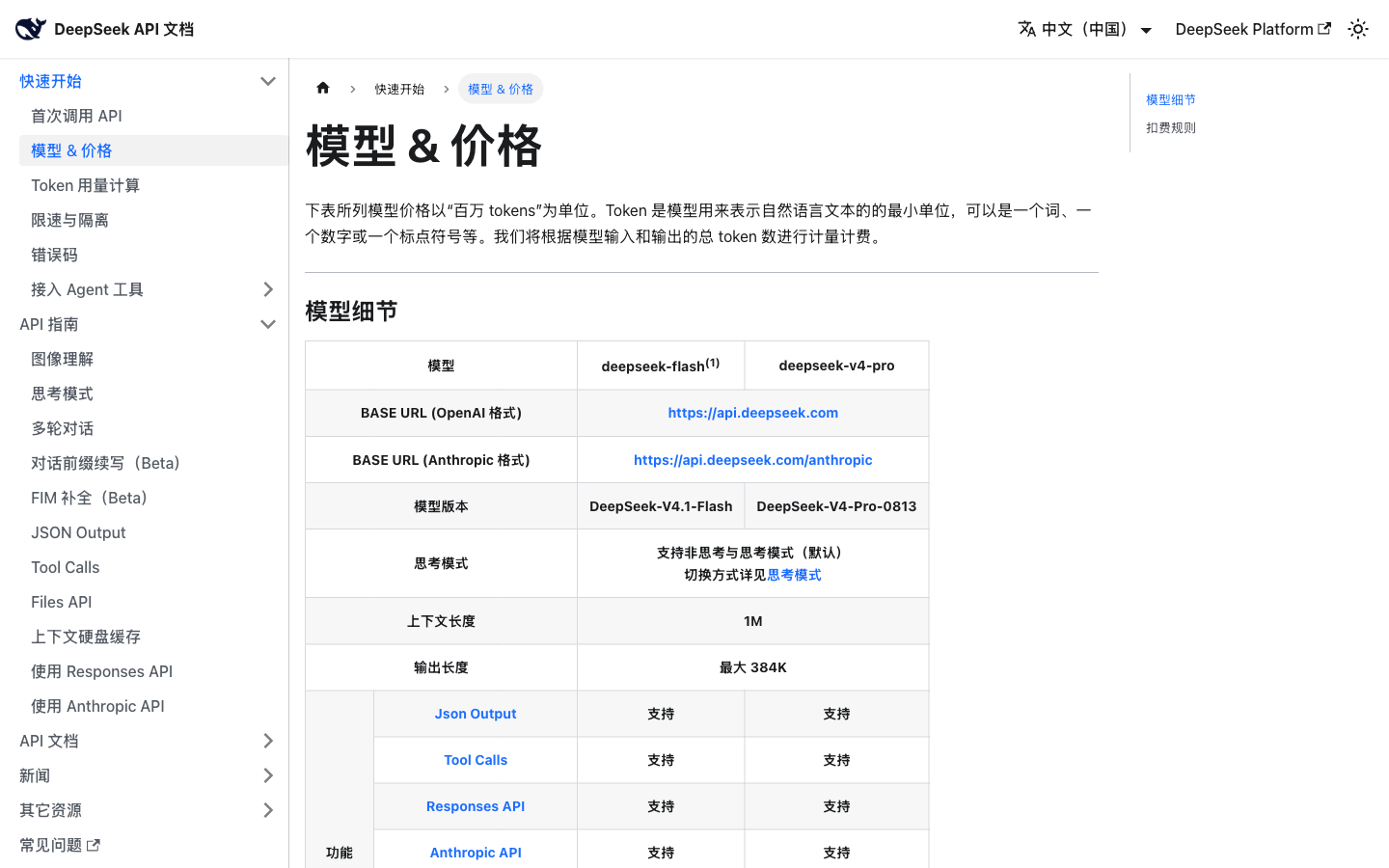Viewport: 1389px width, 868px height.
Task: Open the api.deepseek.com/anthropic URL link
Action: 753,460
